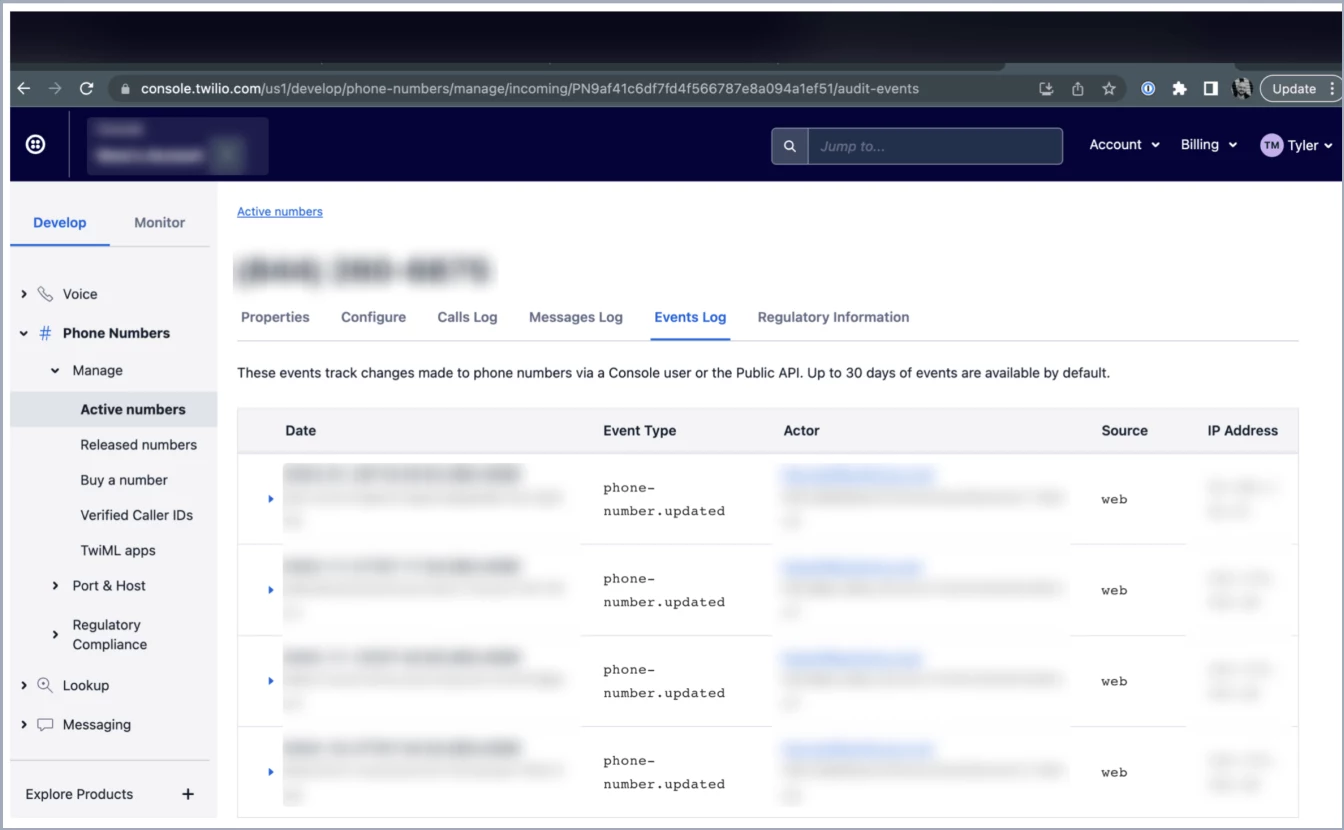Click the install/download icon in address bar

pos(1046,89)
